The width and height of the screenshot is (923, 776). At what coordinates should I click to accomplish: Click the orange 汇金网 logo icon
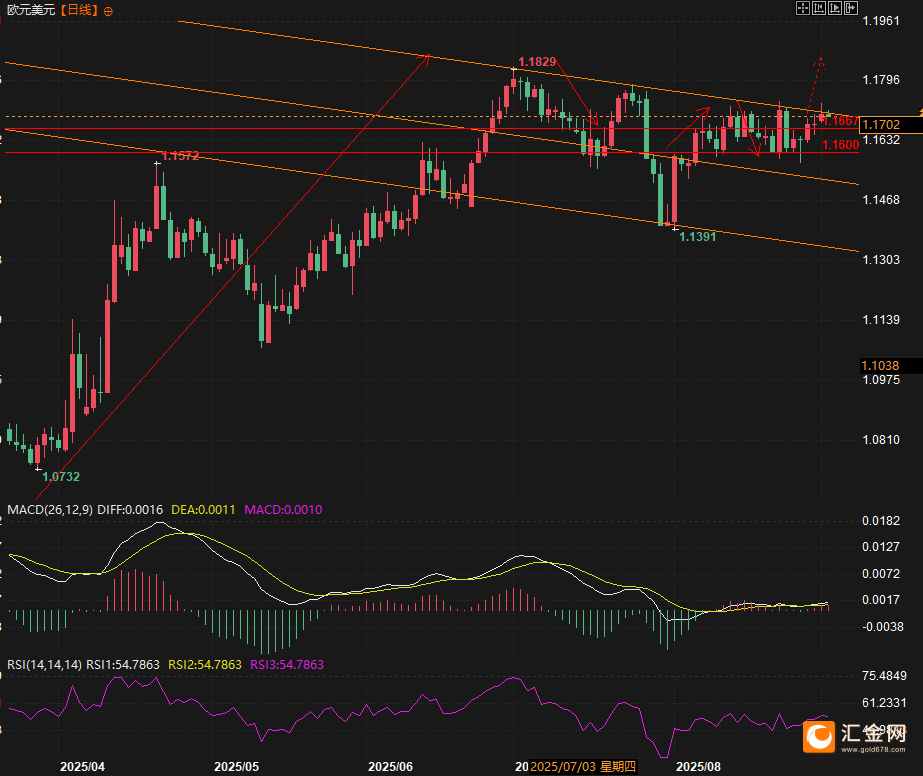pos(821,737)
